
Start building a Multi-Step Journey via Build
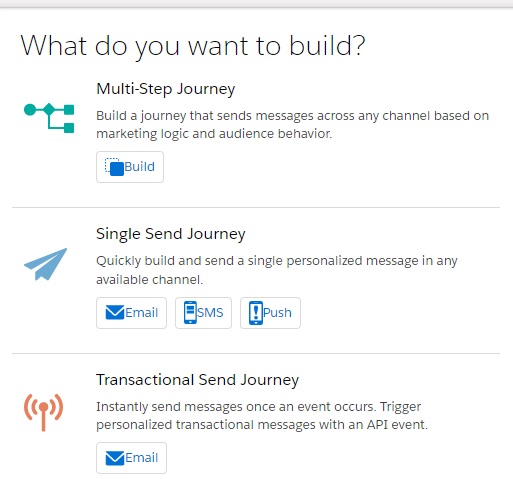tap(130, 167)
